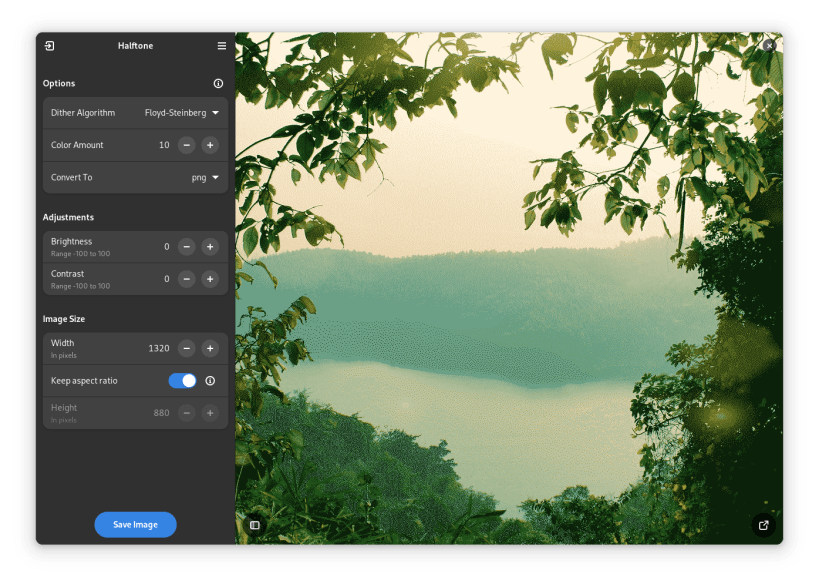Expand Dither Algorithm Floyd-Steinberg dropdown
The width and height of the screenshot is (819, 584).
[181, 113]
